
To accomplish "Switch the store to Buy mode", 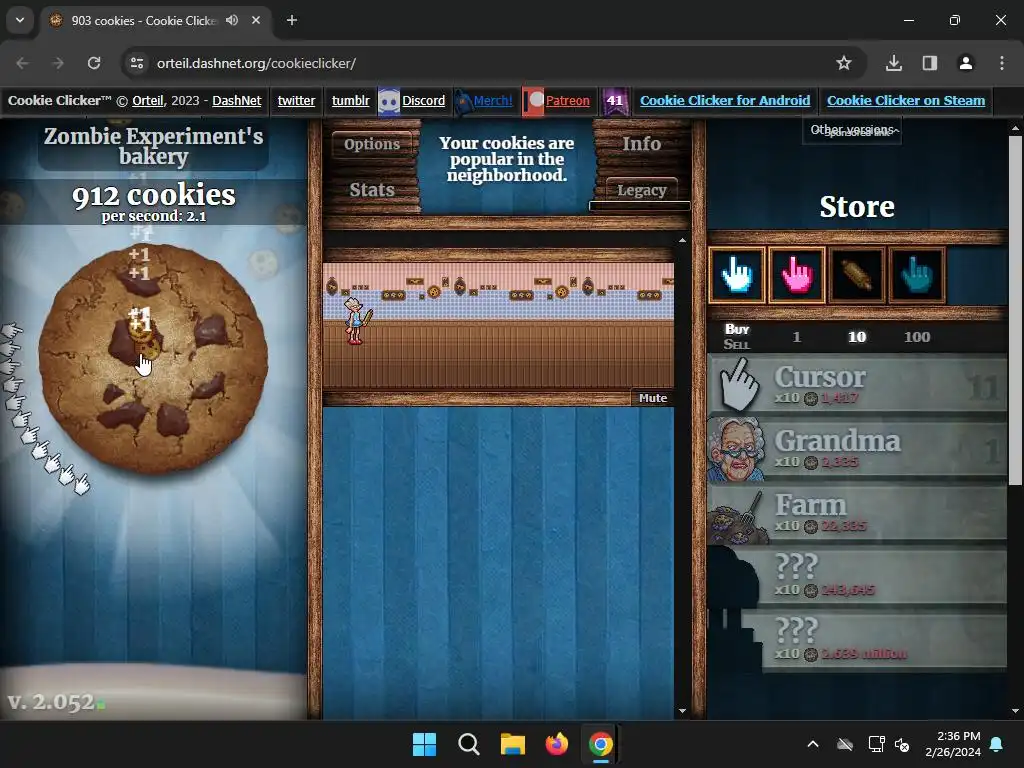I will [737, 329].
